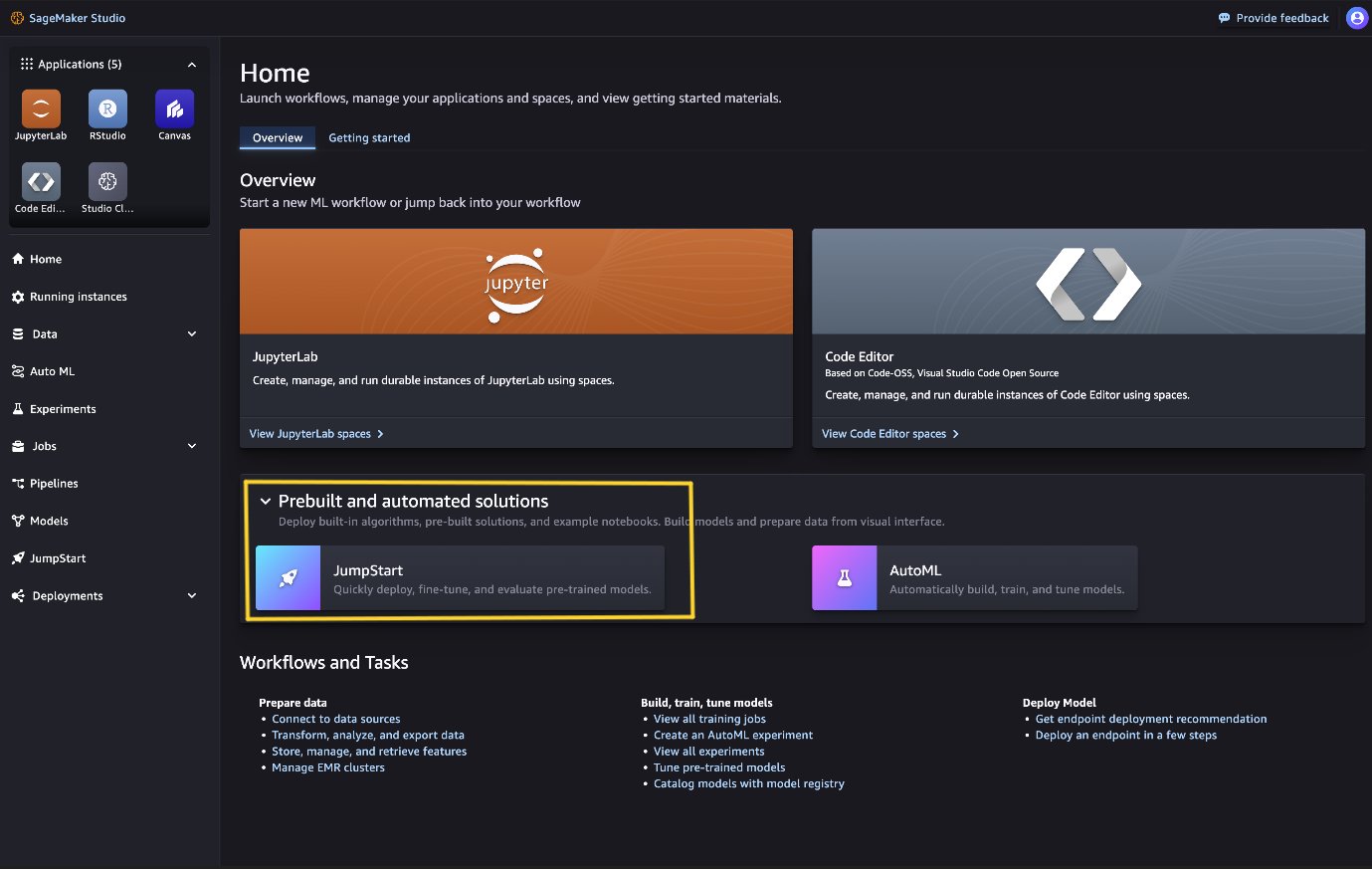Click the JumpStart rocket tile icon
The height and width of the screenshot is (869, 1372).
click(x=289, y=578)
